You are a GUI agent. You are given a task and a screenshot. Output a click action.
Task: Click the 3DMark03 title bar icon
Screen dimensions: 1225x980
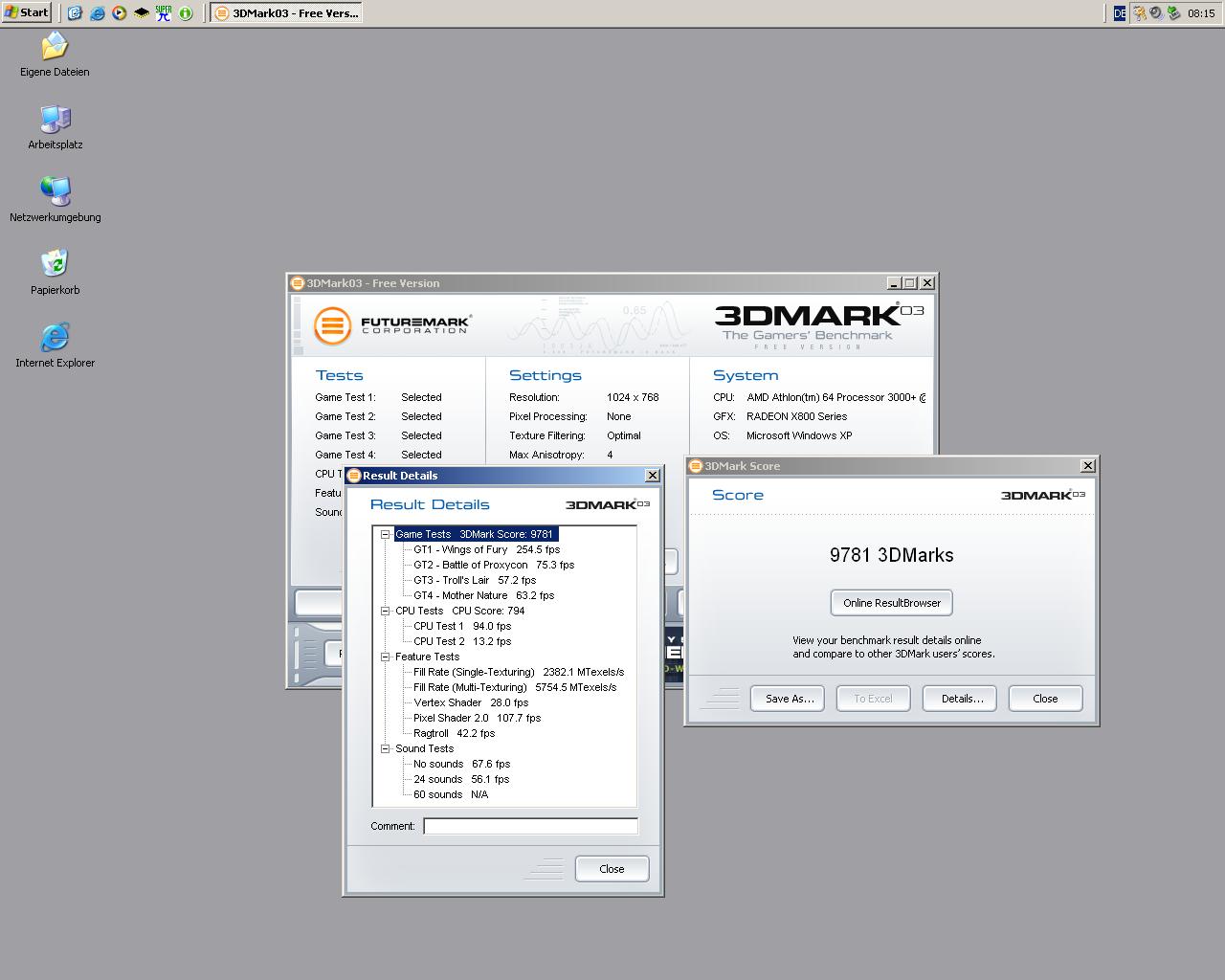(298, 283)
